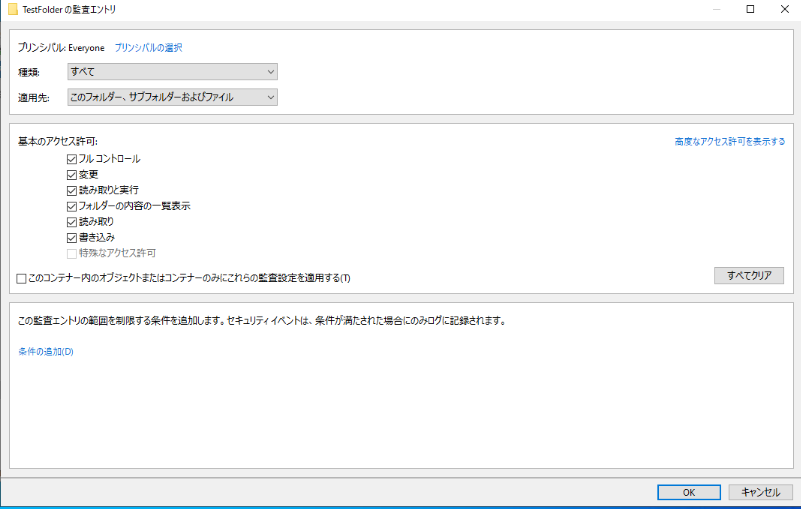Confirm with the OK button

tap(688, 492)
